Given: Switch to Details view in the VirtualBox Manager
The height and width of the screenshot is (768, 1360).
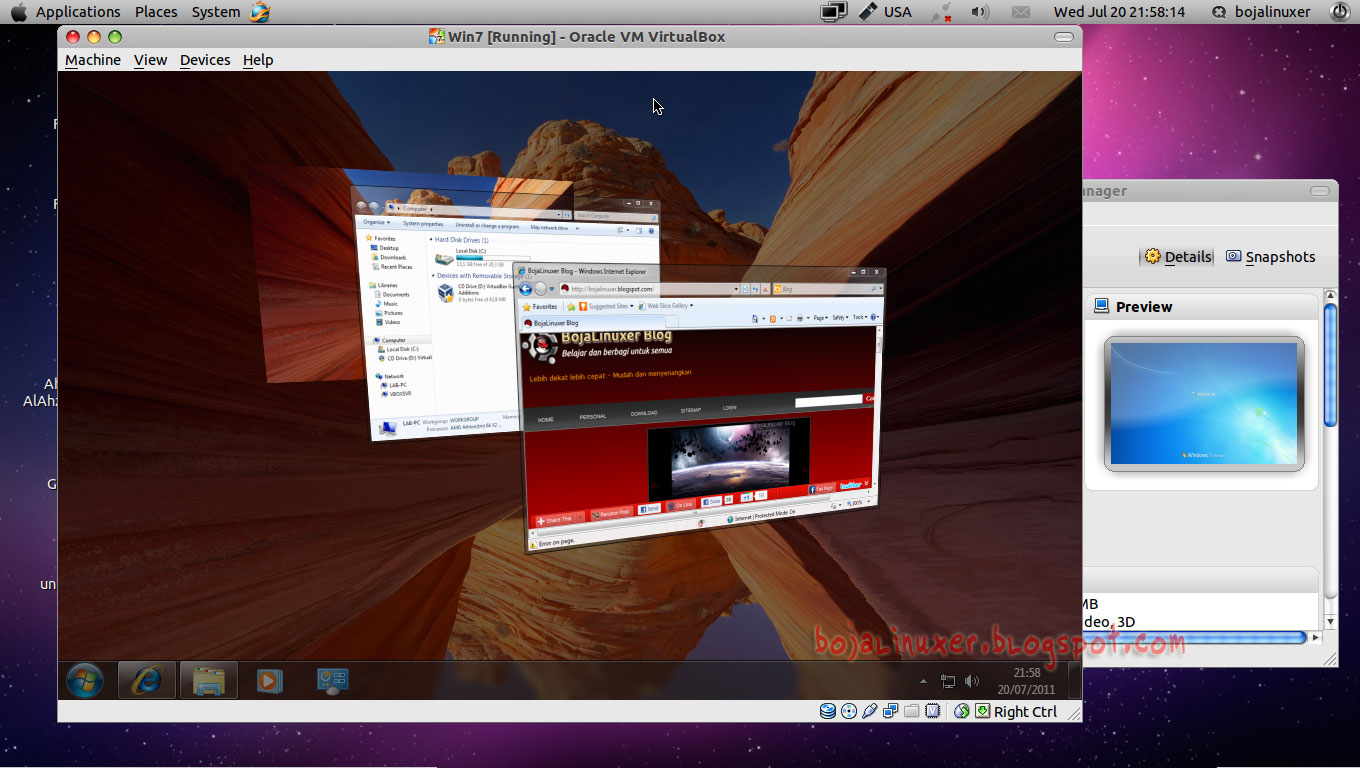Looking at the screenshot, I should coord(1177,257).
